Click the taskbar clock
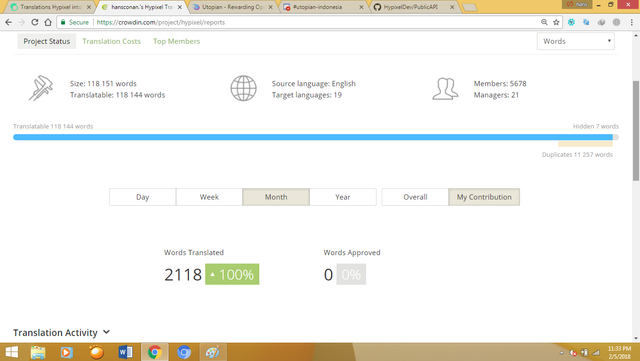This screenshot has width=640, height=361. click(619, 352)
